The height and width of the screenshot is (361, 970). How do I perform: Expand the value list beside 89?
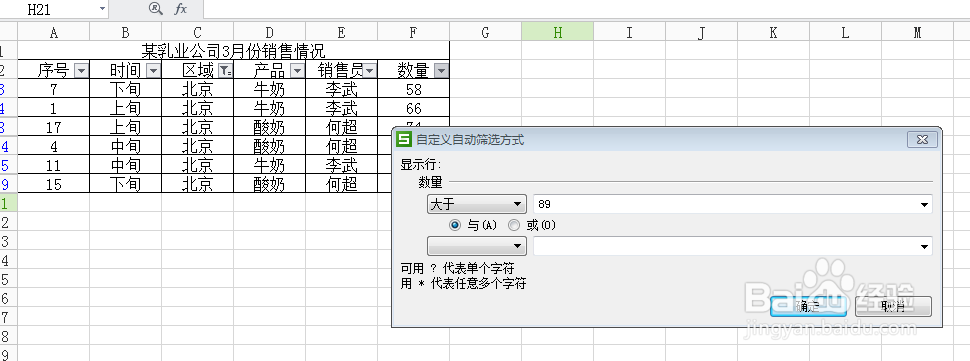924,205
